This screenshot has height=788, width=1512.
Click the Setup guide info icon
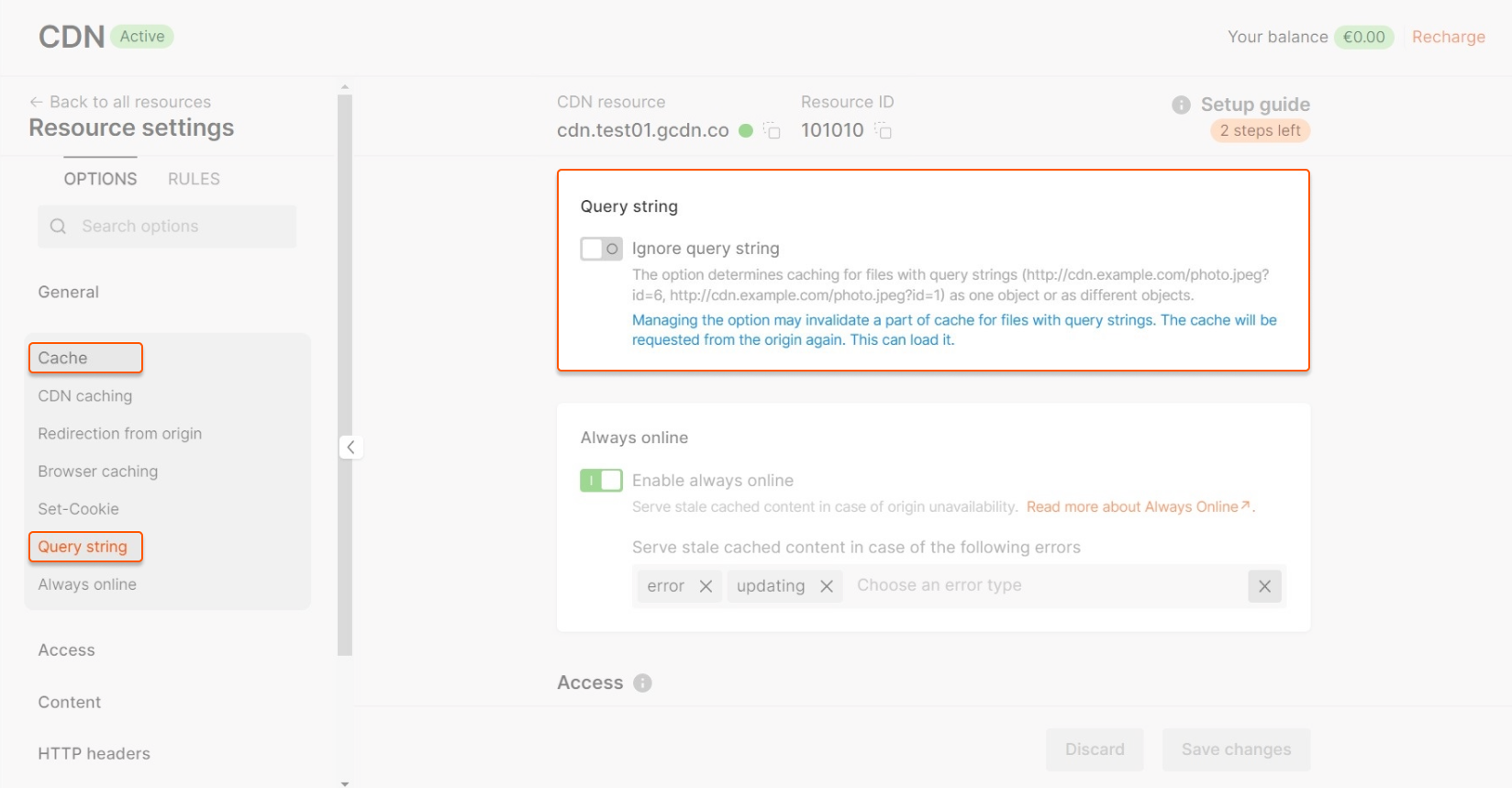[x=1181, y=105]
